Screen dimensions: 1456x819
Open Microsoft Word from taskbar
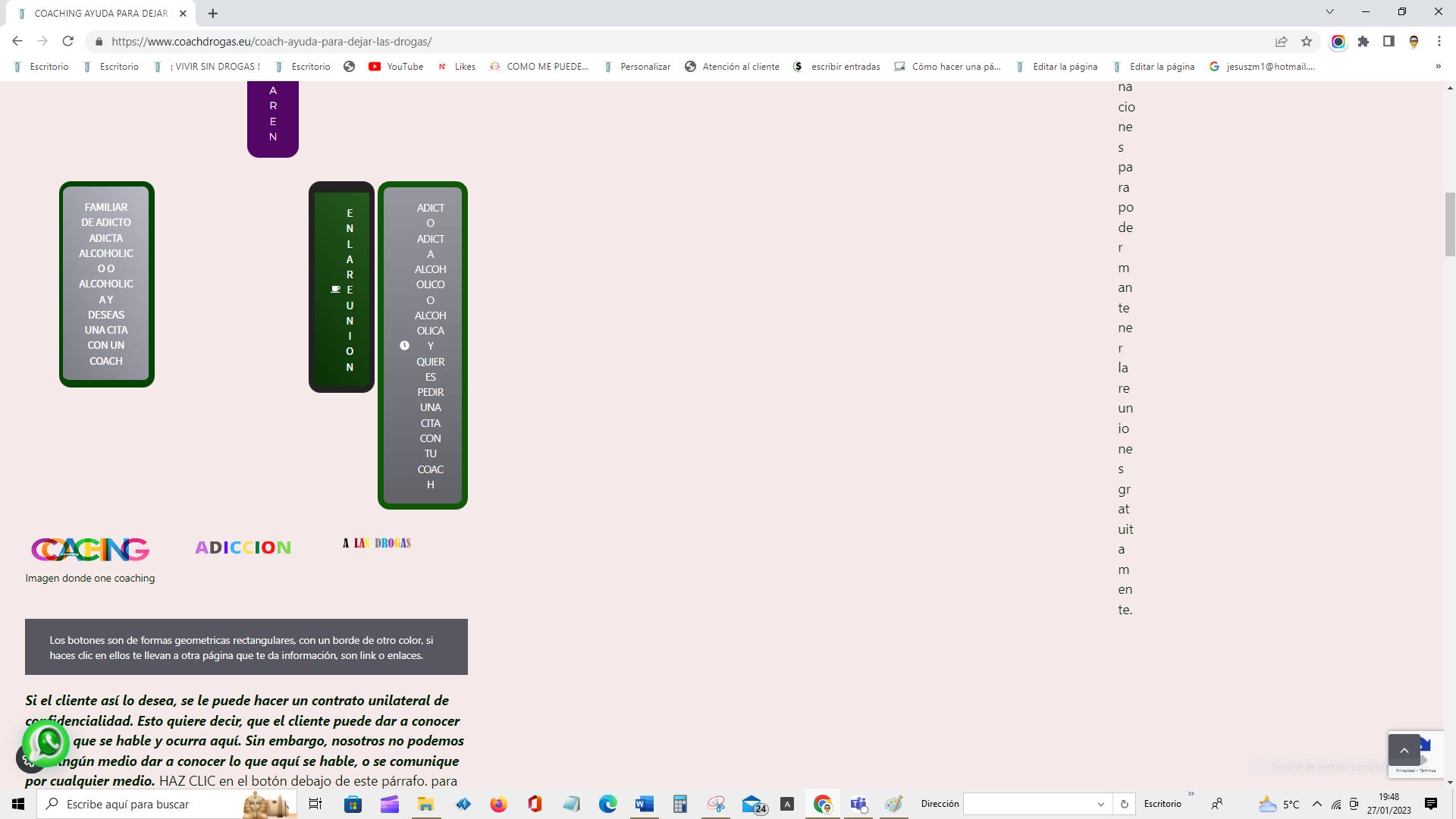644,804
